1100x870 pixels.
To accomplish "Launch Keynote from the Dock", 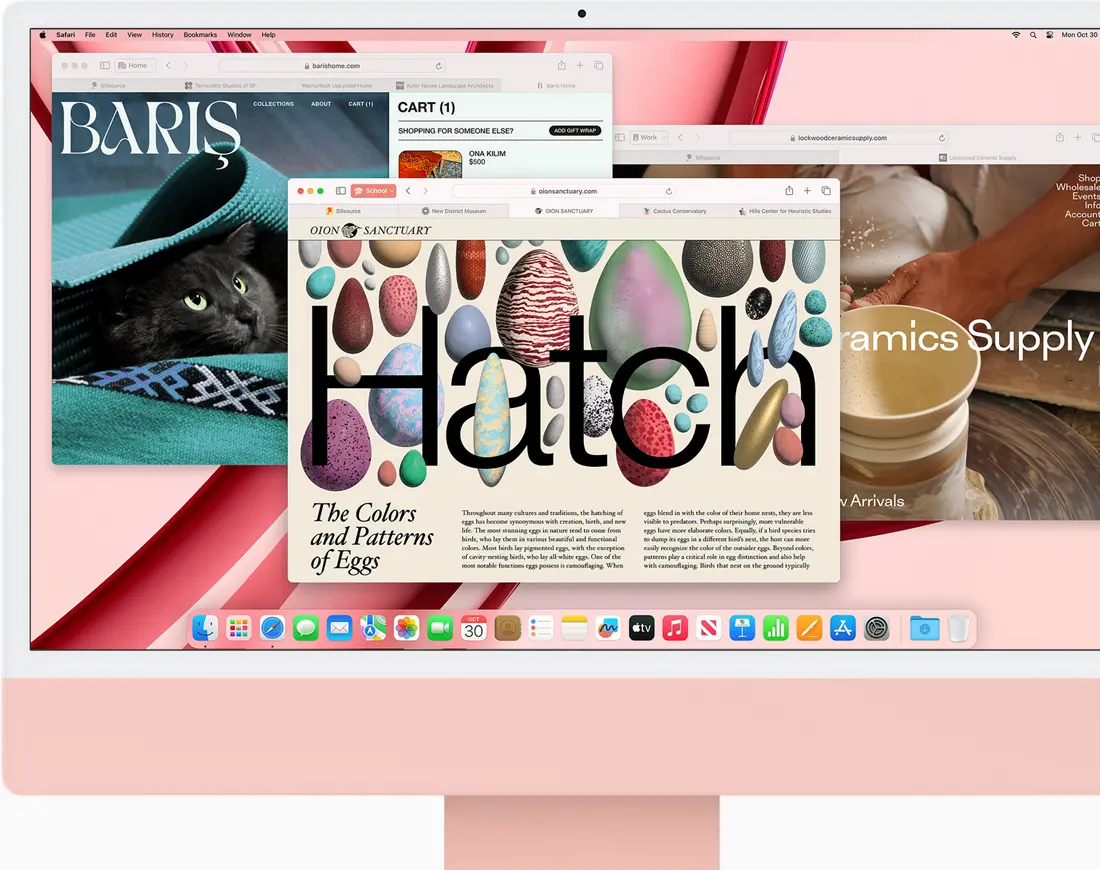I will (742, 628).
